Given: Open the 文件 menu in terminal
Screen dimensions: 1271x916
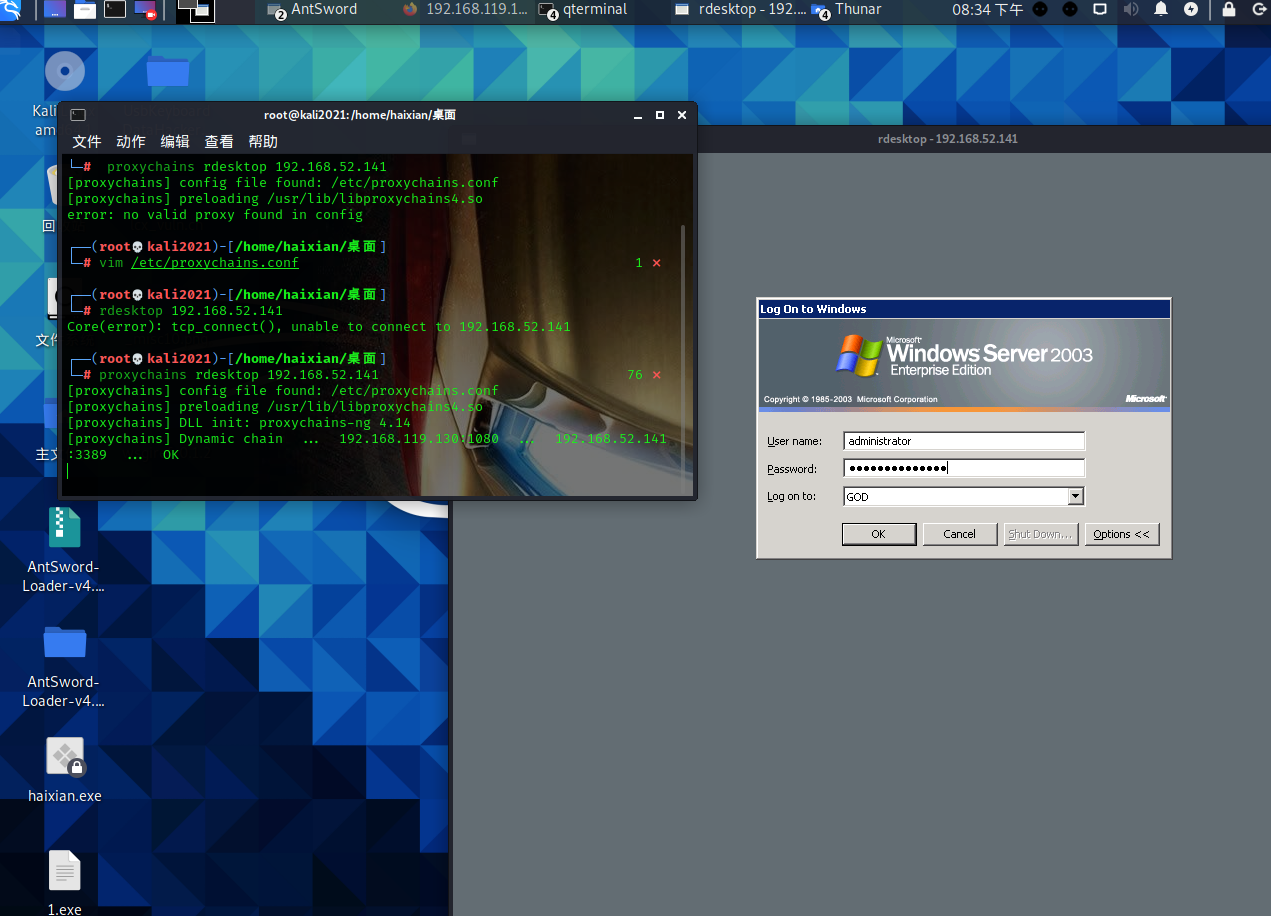Looking at the screenshot, I should point(87,141).
